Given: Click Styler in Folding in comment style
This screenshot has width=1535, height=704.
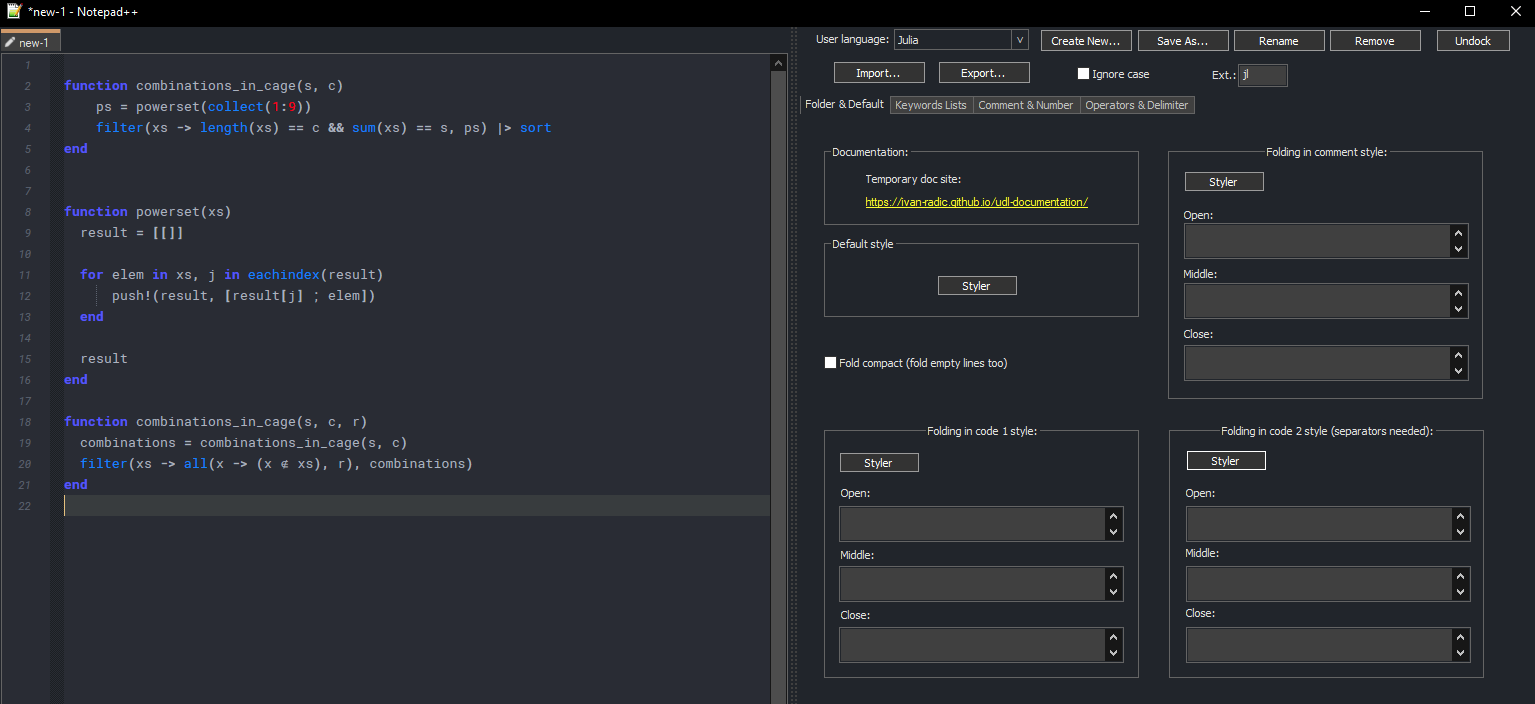Looking at the screenshot, I should tap(1224, 182).
